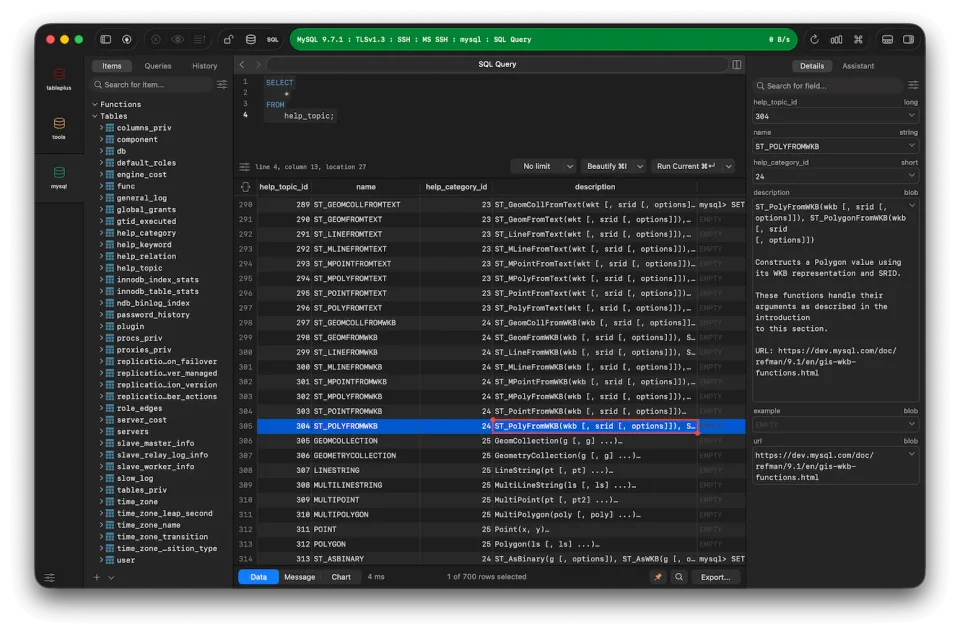The height and width of the screenshot is (634, 960).
Task: Click the item filter icon beside search
Action: tap(222, 84)
